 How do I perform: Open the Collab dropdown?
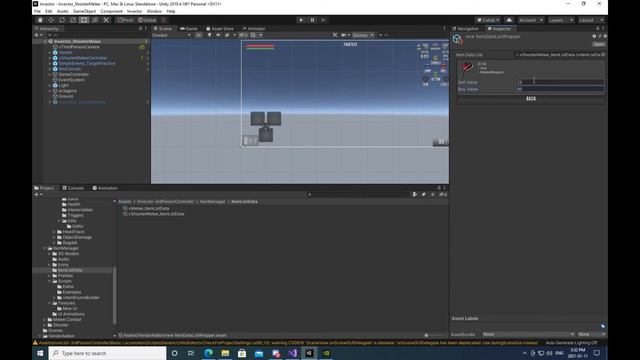point(488,20)
